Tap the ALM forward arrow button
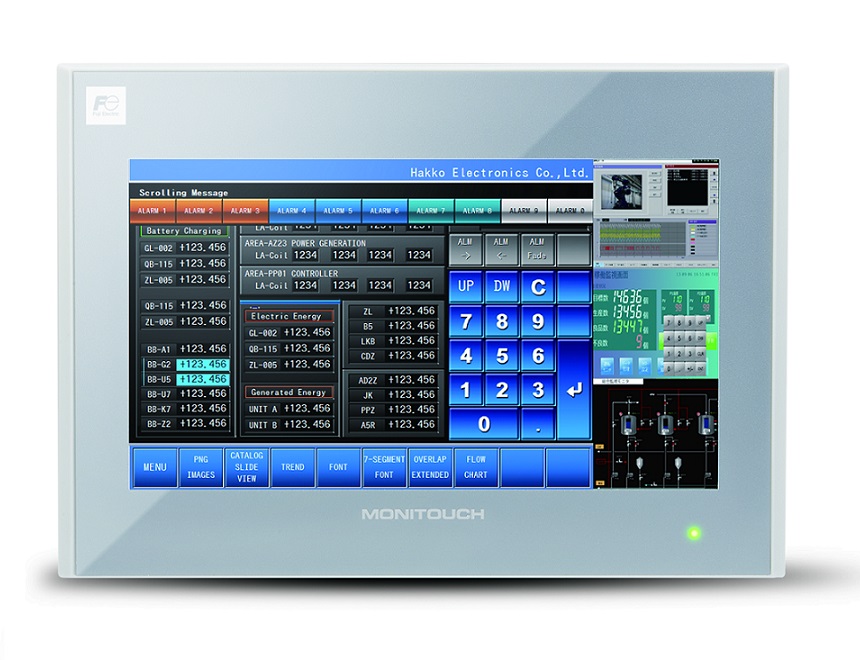 click(x=466, y=249)
